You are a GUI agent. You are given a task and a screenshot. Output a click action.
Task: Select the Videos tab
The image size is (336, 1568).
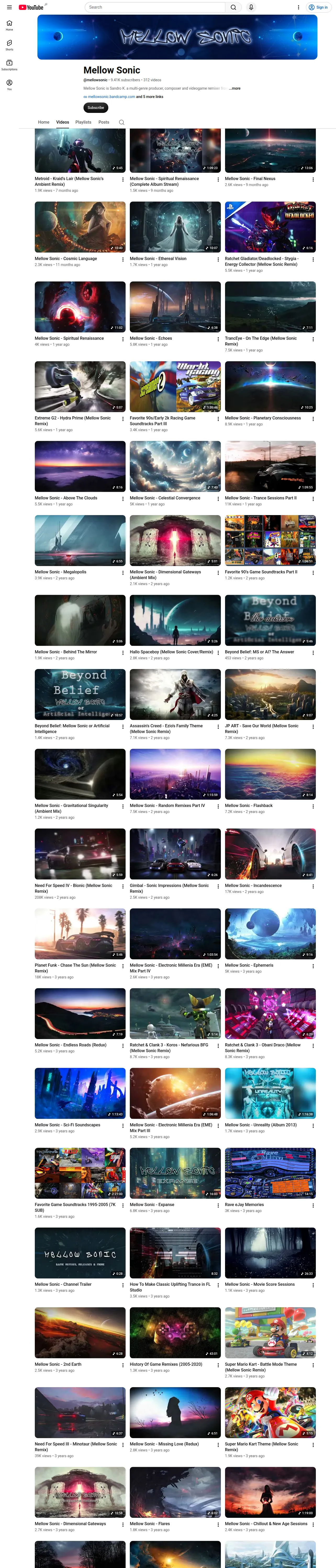tap(63, 122)
